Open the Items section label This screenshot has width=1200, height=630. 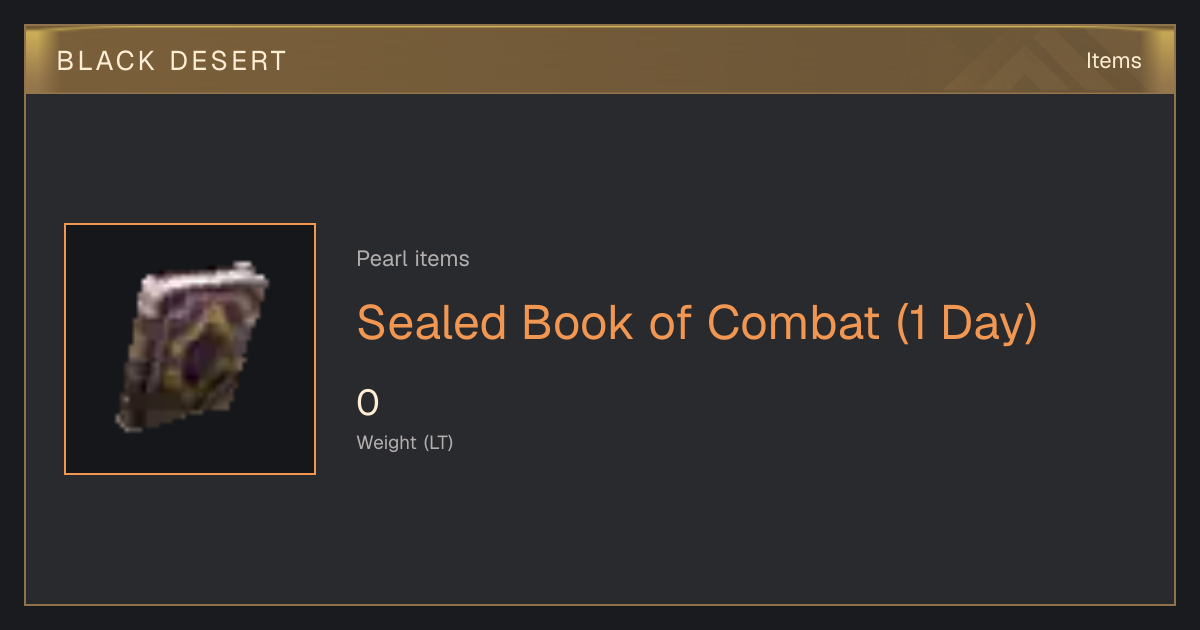pyautogui.click(x=1114, y=60)
